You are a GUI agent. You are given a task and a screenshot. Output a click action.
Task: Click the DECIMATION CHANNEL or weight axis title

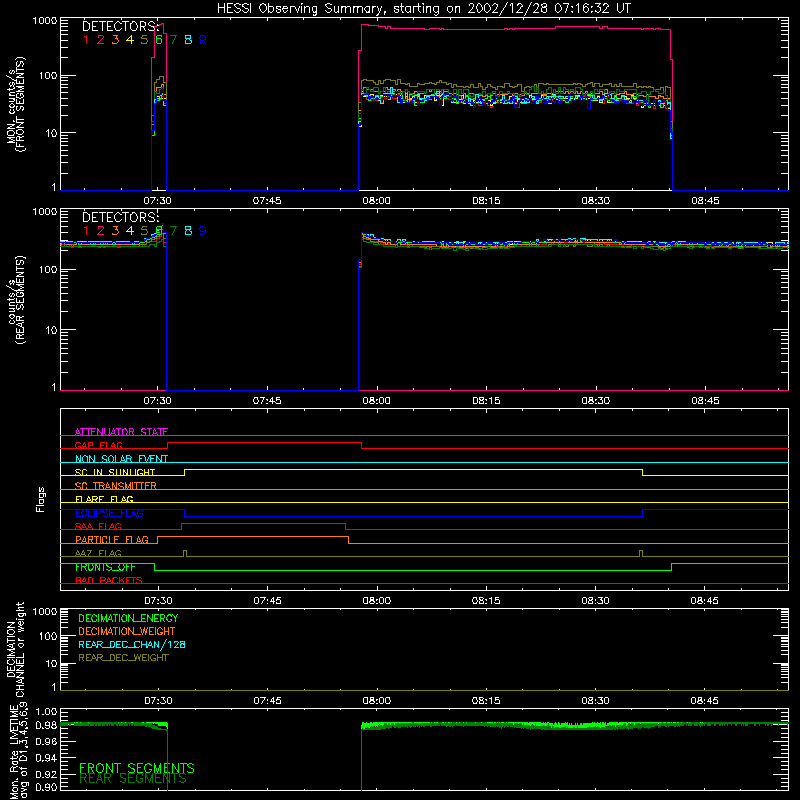(x=16, y=649)
